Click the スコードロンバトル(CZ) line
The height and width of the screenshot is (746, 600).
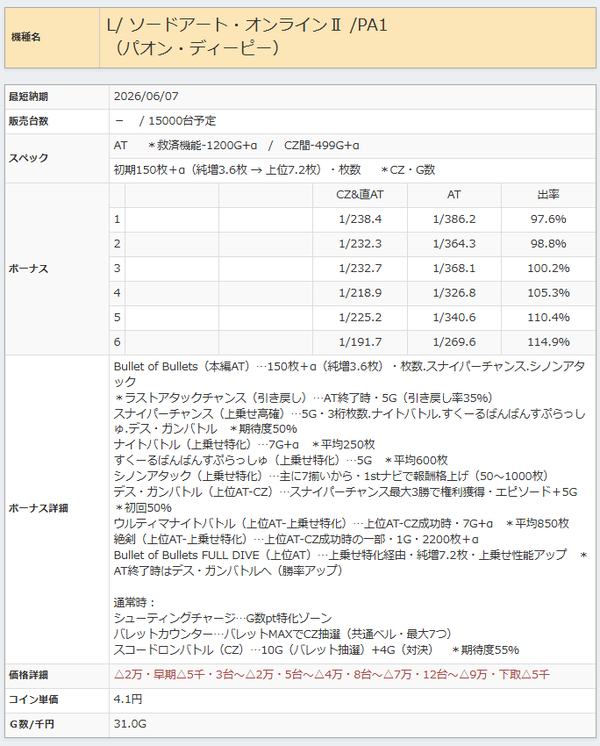click(316, 650)
